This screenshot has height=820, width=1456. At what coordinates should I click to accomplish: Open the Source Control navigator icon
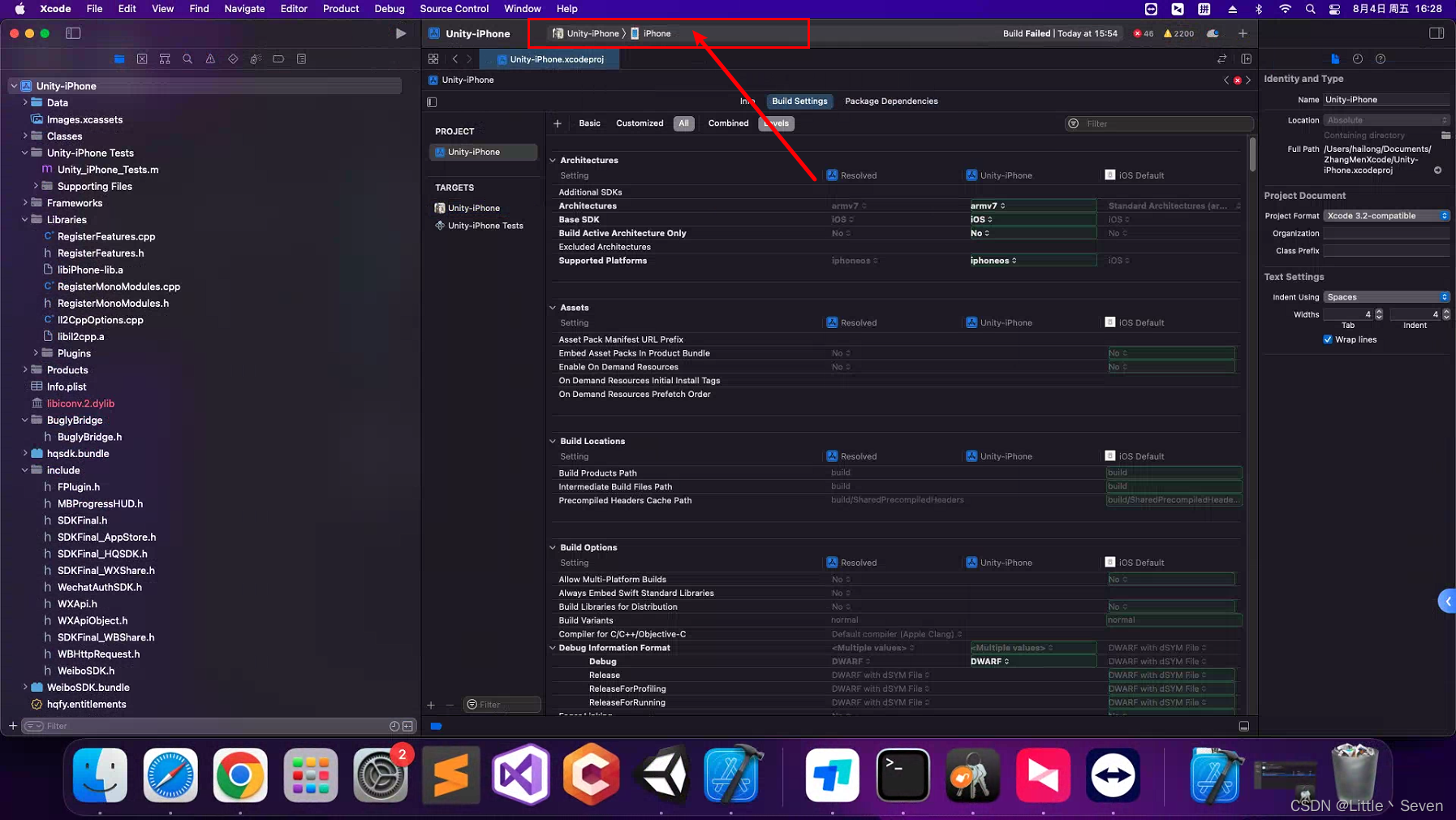142,59
